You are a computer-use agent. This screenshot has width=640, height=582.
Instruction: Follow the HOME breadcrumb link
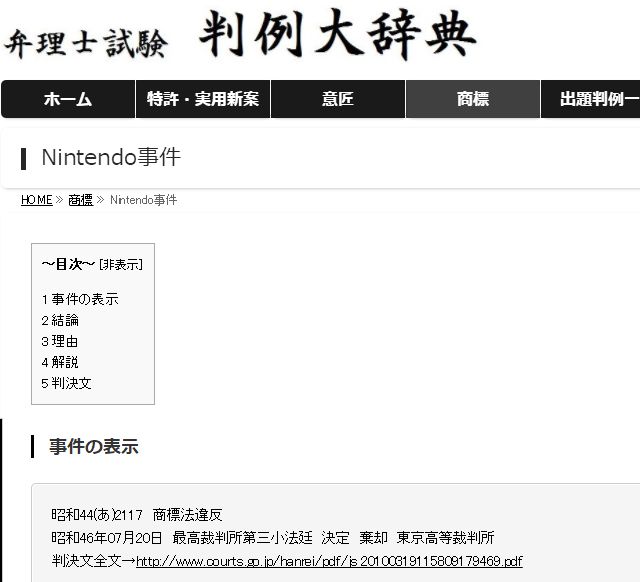point(37,200)
